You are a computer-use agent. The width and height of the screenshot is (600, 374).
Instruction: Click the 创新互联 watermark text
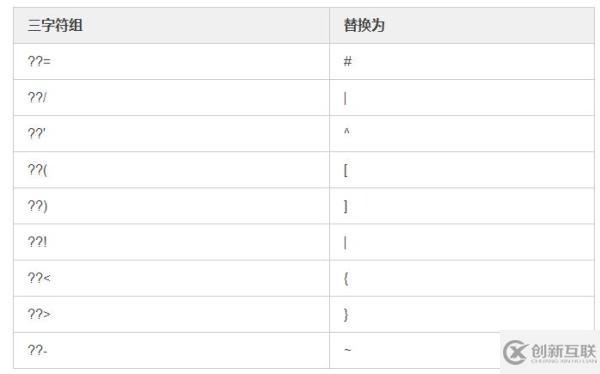click(x=563, y=351)
